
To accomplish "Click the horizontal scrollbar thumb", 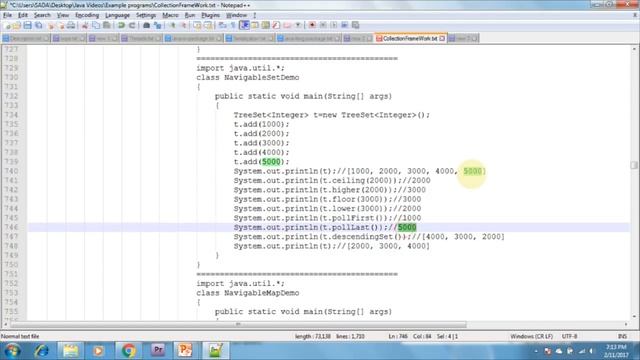I will [x=238, y=324].
